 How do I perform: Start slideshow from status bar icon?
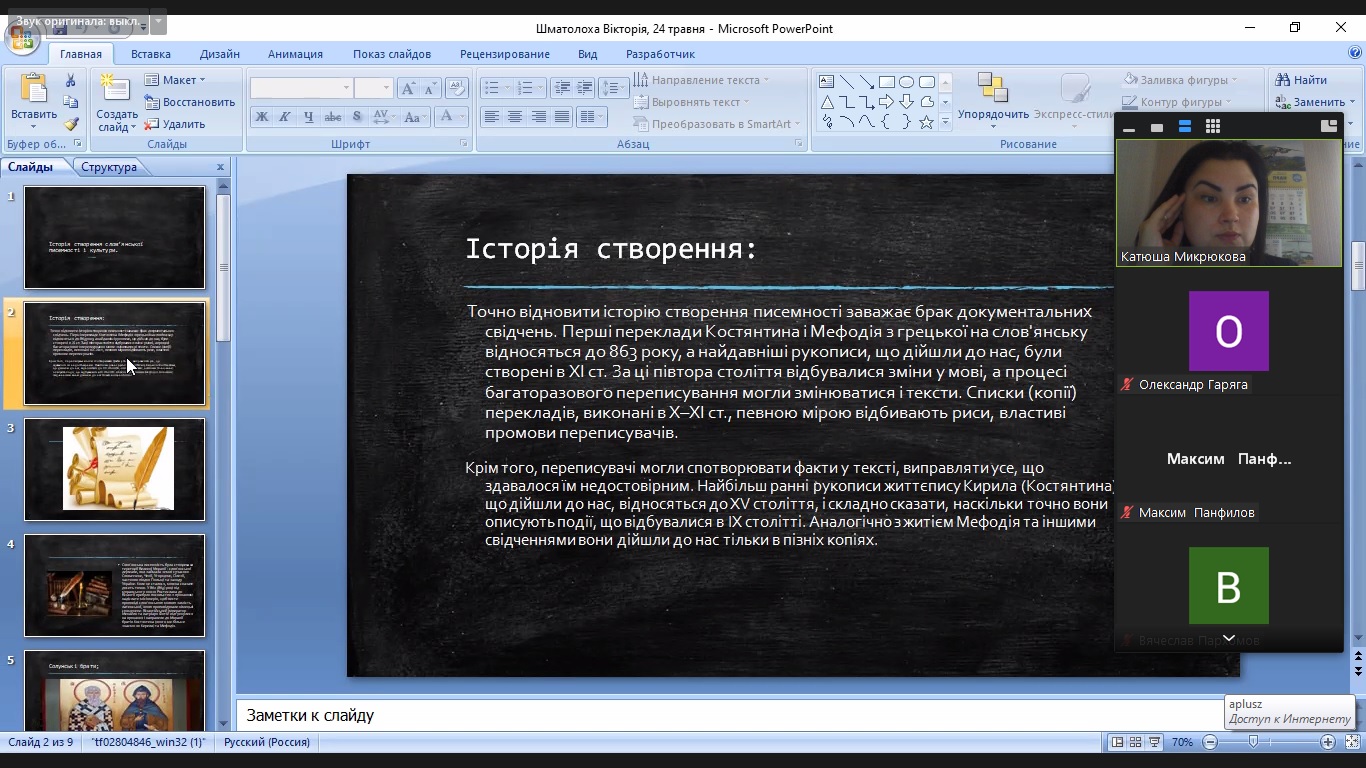pos(1155,742)
